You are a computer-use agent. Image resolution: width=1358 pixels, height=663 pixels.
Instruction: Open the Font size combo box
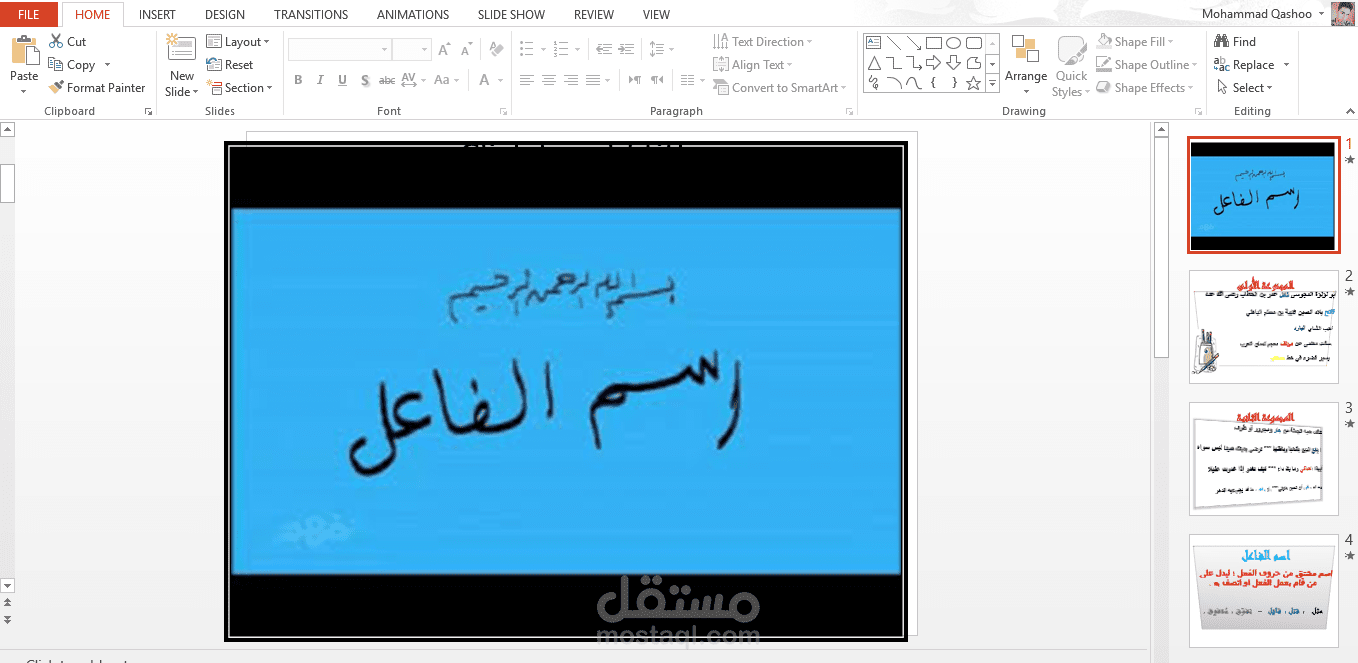412,49
